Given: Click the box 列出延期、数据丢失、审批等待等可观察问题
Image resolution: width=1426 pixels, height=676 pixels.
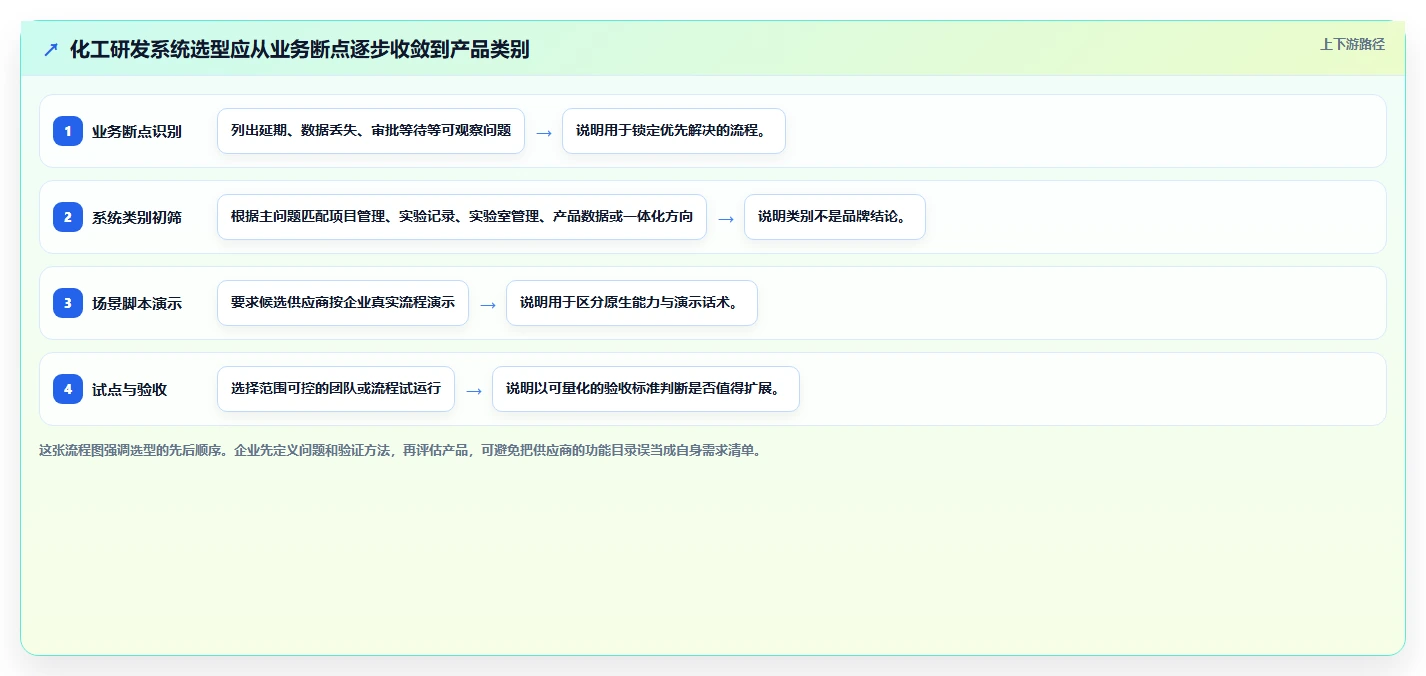Looking at the screenshot, I should click(371, 131).
